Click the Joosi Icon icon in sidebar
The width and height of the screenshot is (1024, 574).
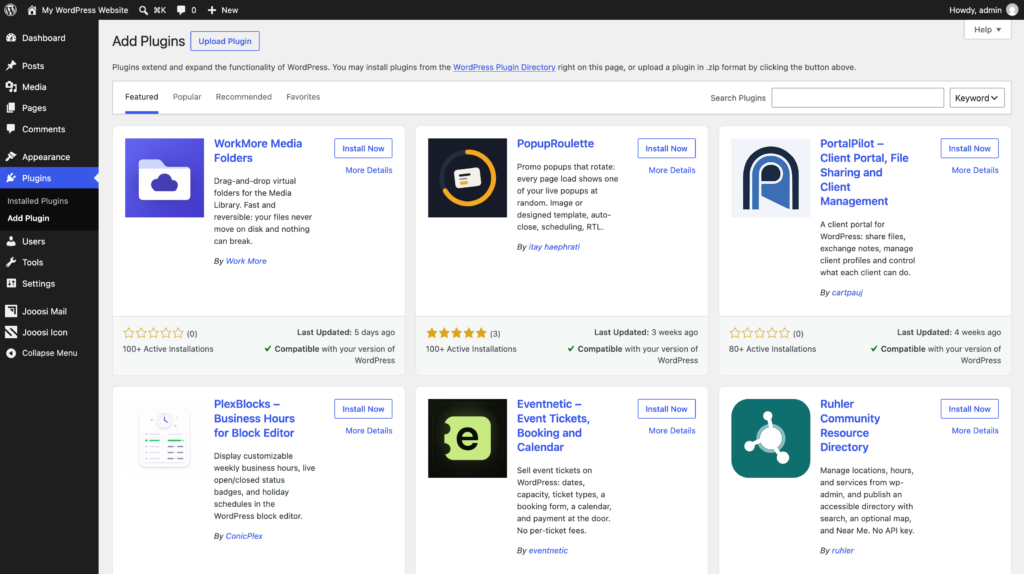click(x=11, y=332)
